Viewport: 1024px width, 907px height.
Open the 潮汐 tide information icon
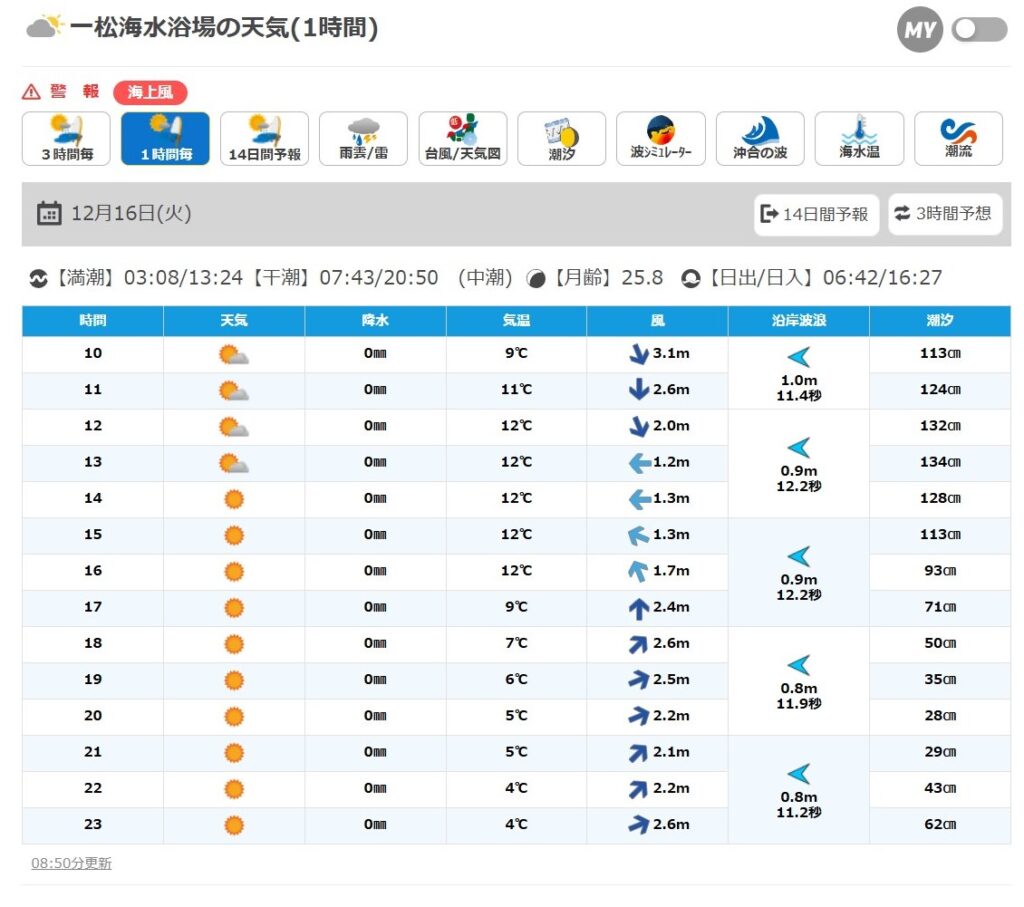[561, 138]
